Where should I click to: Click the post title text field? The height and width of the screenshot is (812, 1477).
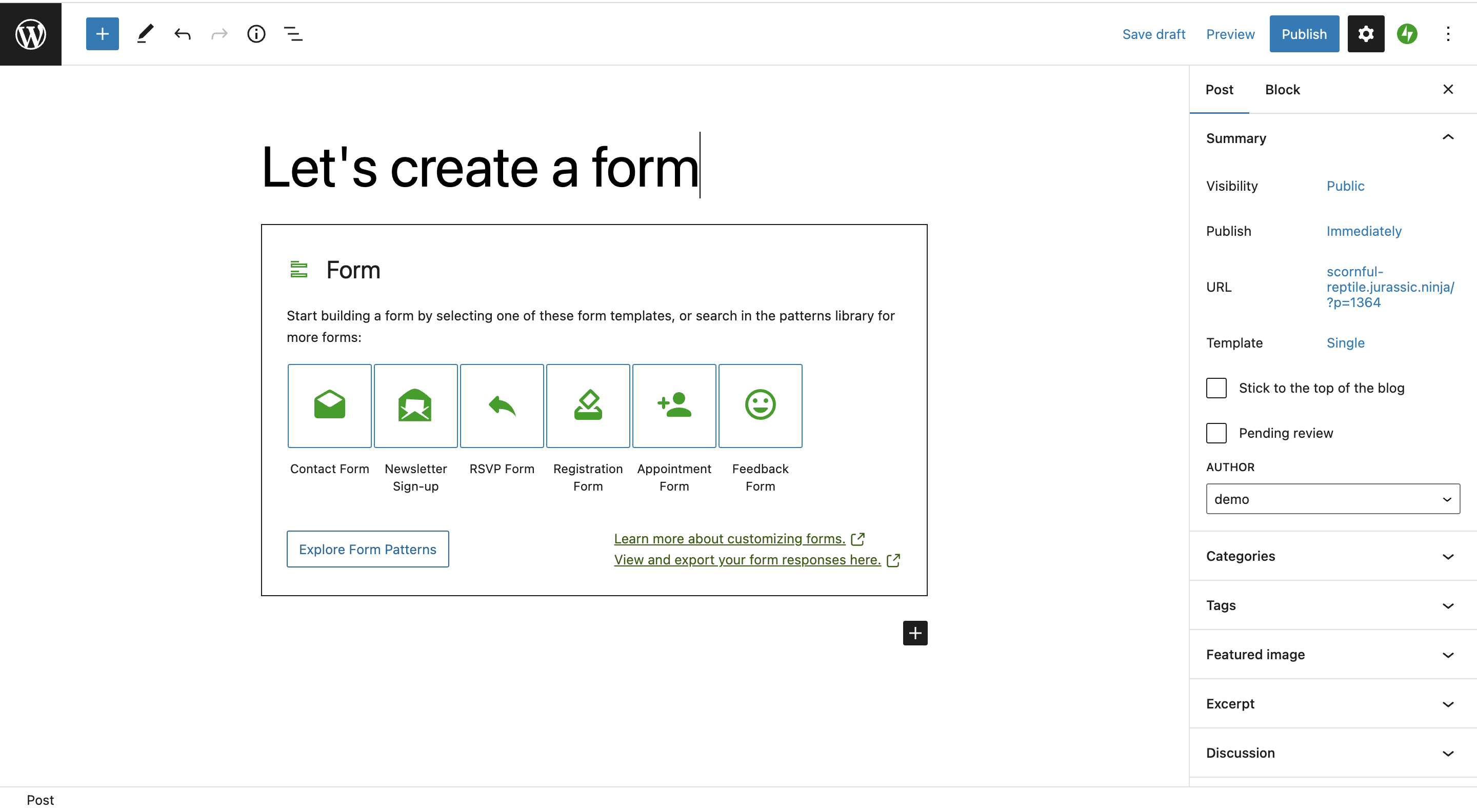pos(480,167)
